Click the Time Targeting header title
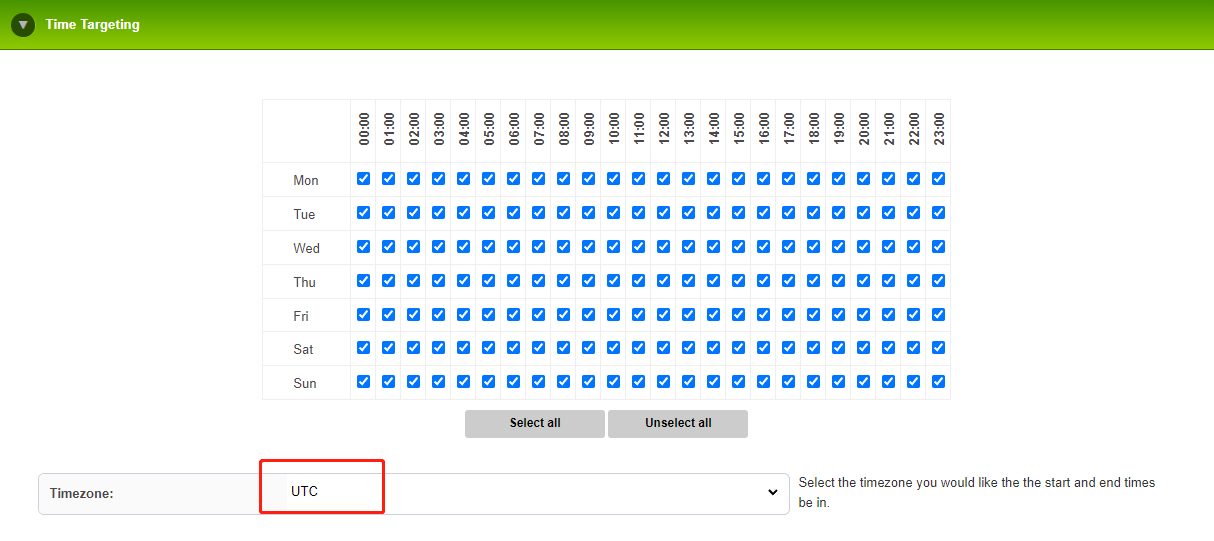 [92, 24]
